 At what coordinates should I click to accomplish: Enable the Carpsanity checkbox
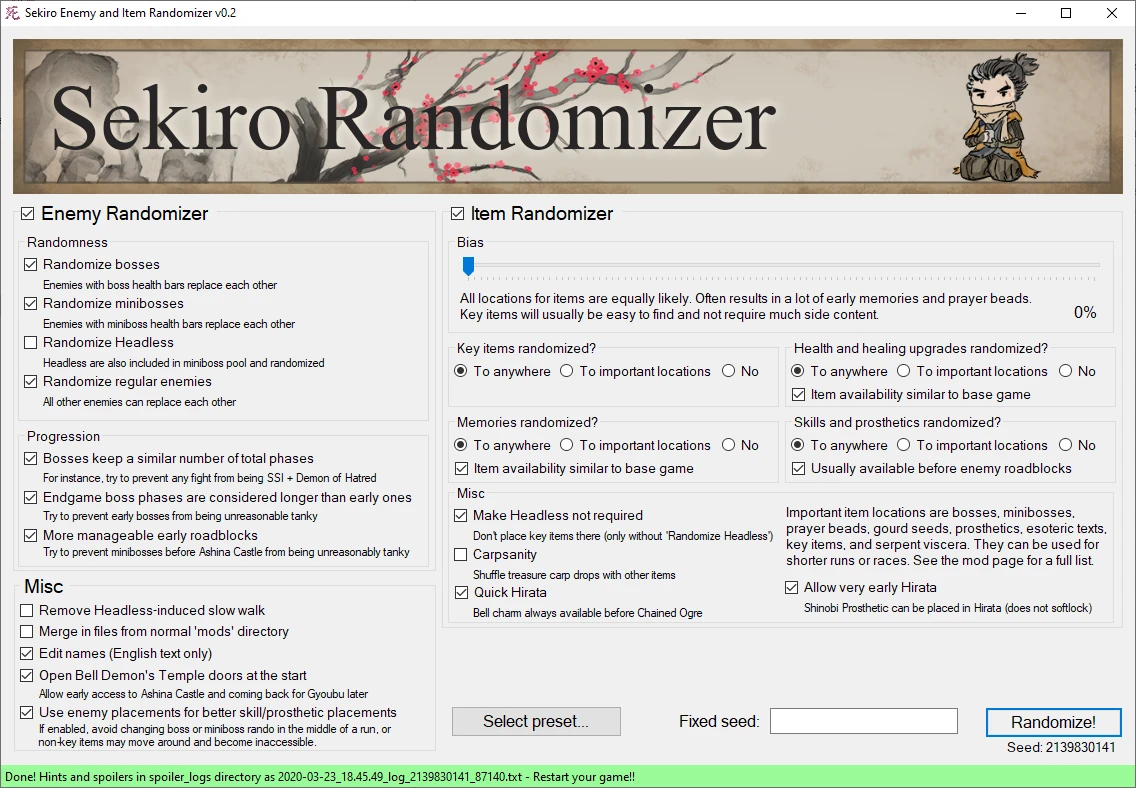click(461, 555)
